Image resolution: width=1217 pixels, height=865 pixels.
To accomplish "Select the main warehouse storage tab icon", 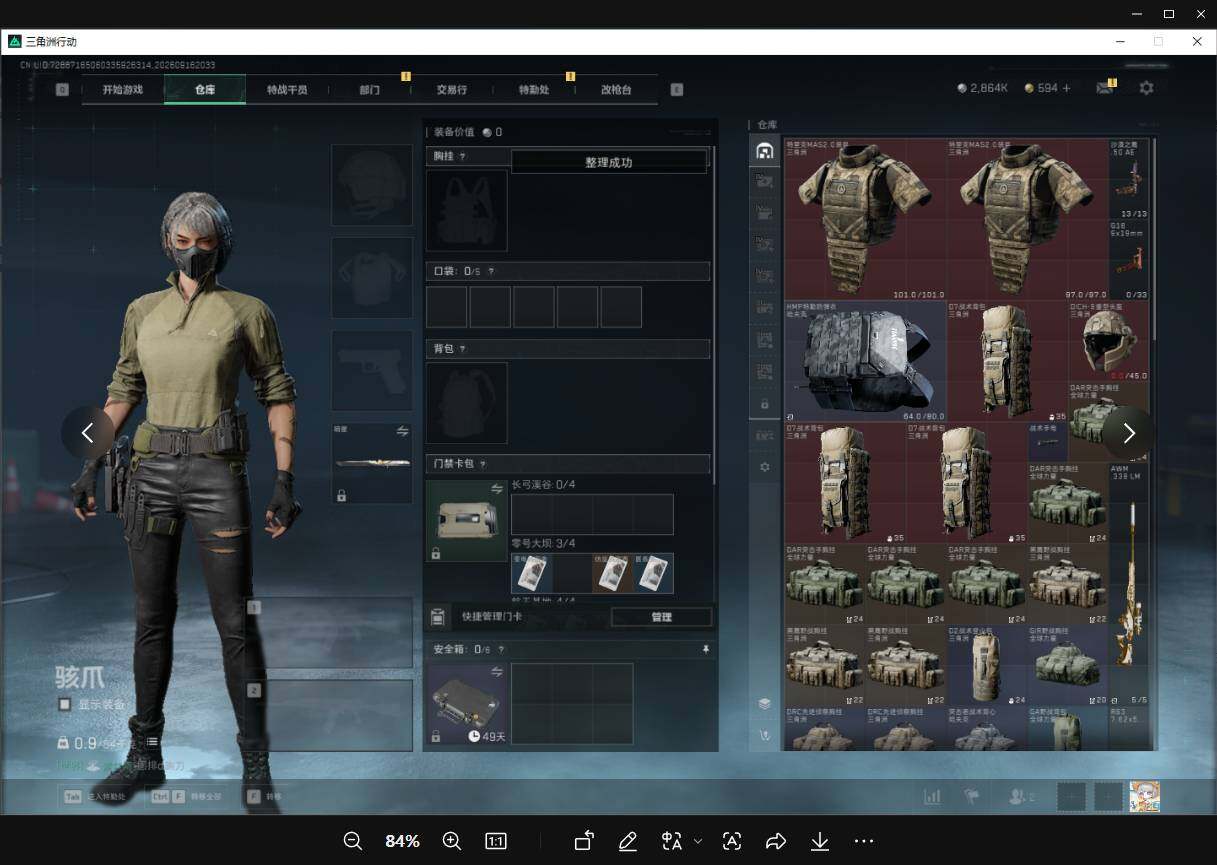I will pos(765,151).
